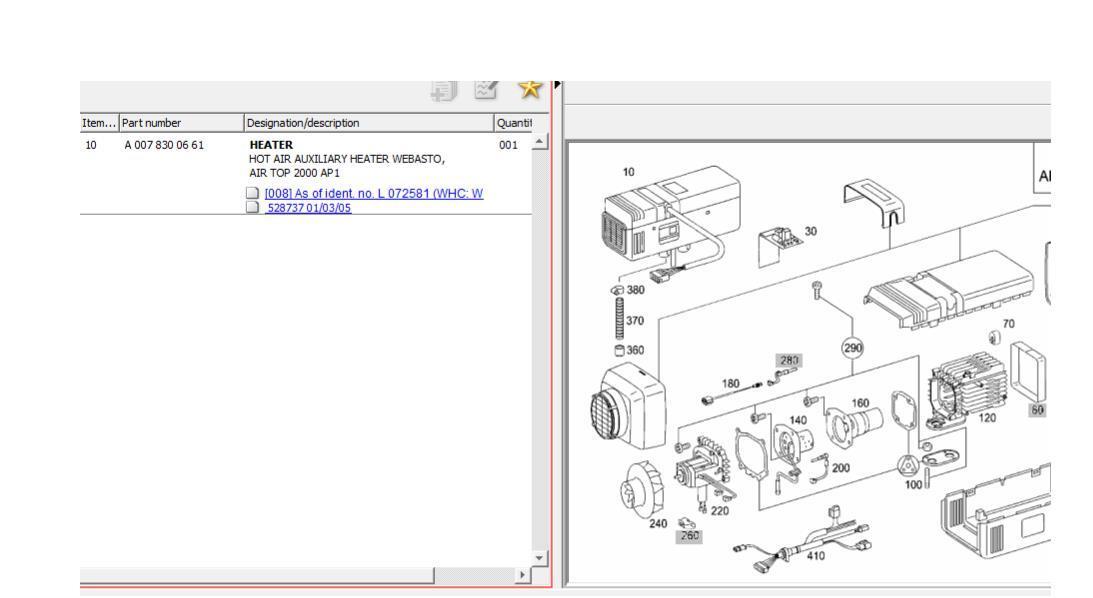Image resolution: width=1093 pixels, height=598 pixels.
Task: Click document icon beside 528737 01/03/05
Action: coord(254,208)
